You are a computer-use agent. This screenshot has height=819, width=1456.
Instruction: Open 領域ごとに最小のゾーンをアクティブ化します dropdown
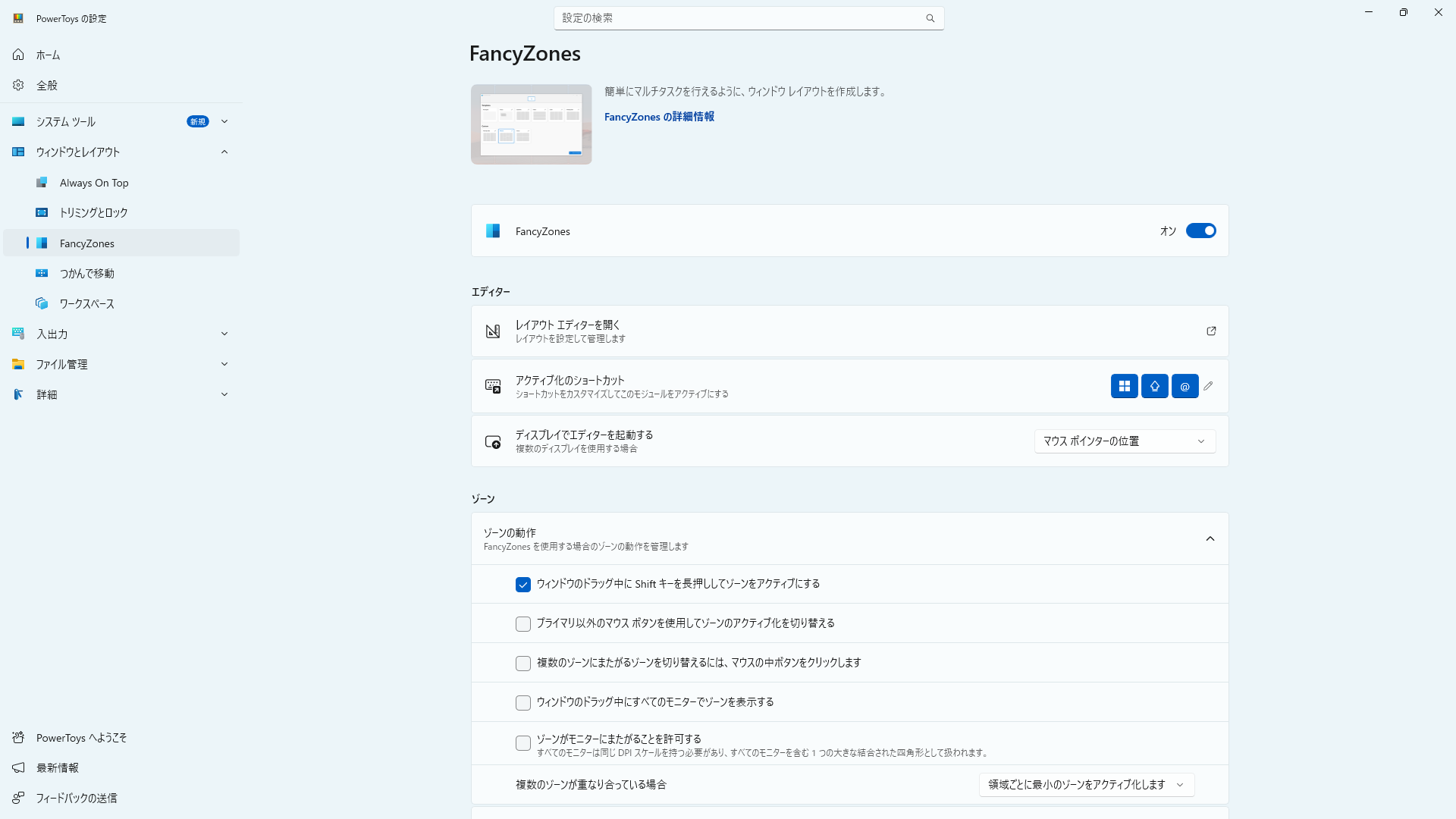[1087, 785]
